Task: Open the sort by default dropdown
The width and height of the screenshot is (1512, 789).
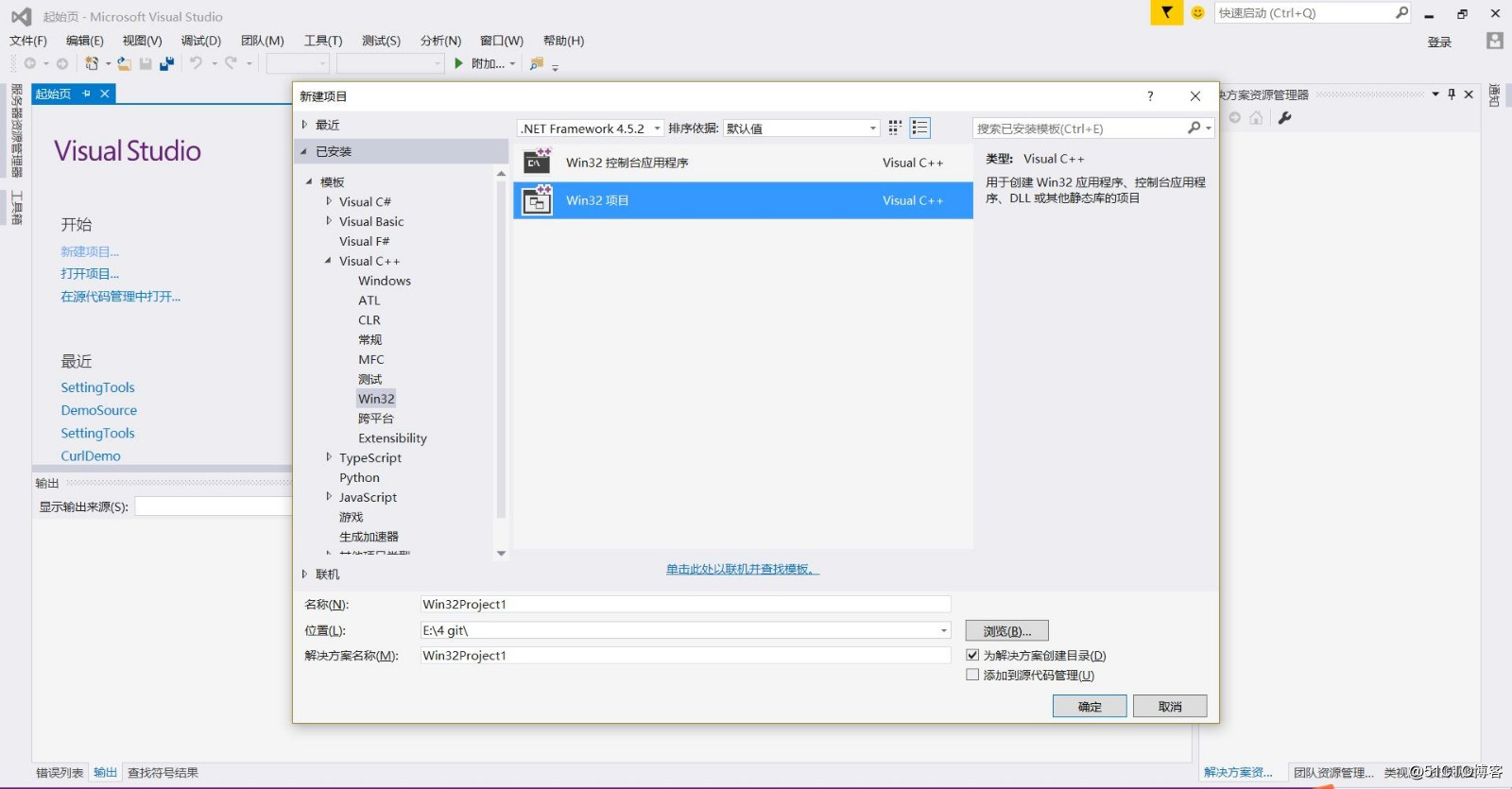Action: click(801, 129)
